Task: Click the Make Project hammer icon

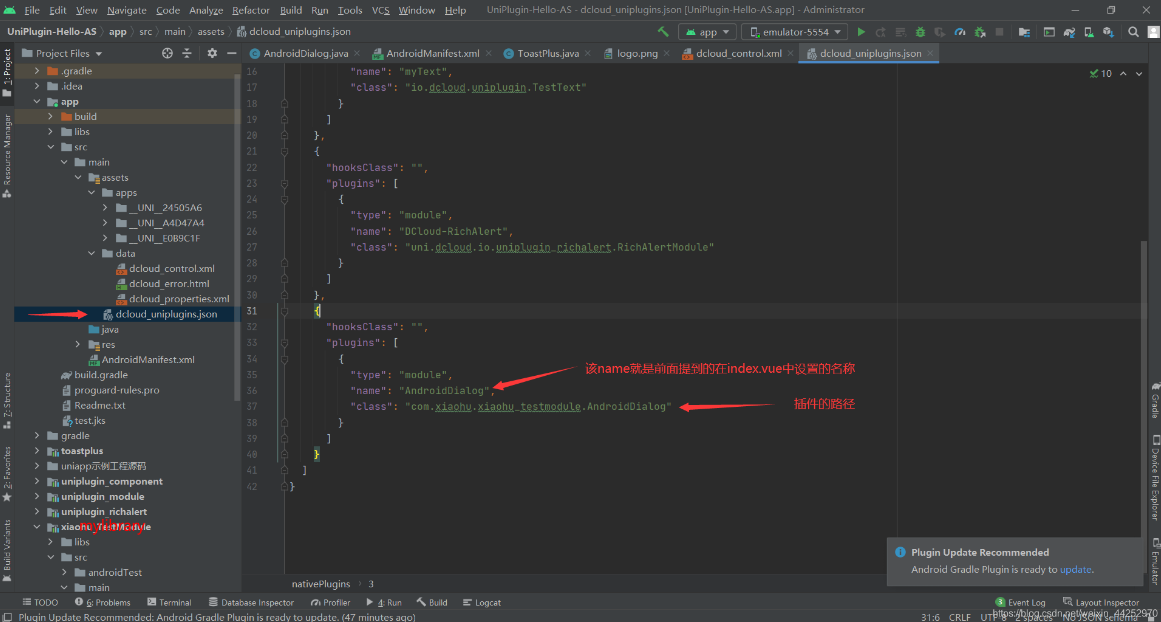Action: (x=663, y=32)
